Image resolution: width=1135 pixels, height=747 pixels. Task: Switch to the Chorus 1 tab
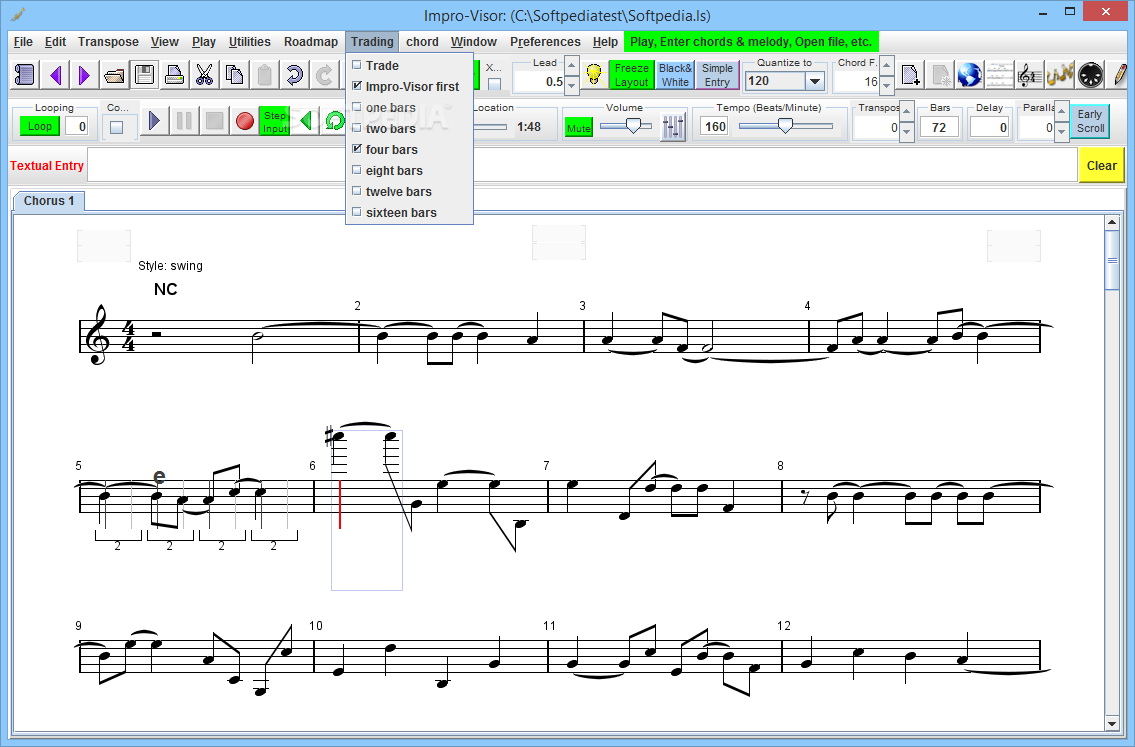coord(48,201)
